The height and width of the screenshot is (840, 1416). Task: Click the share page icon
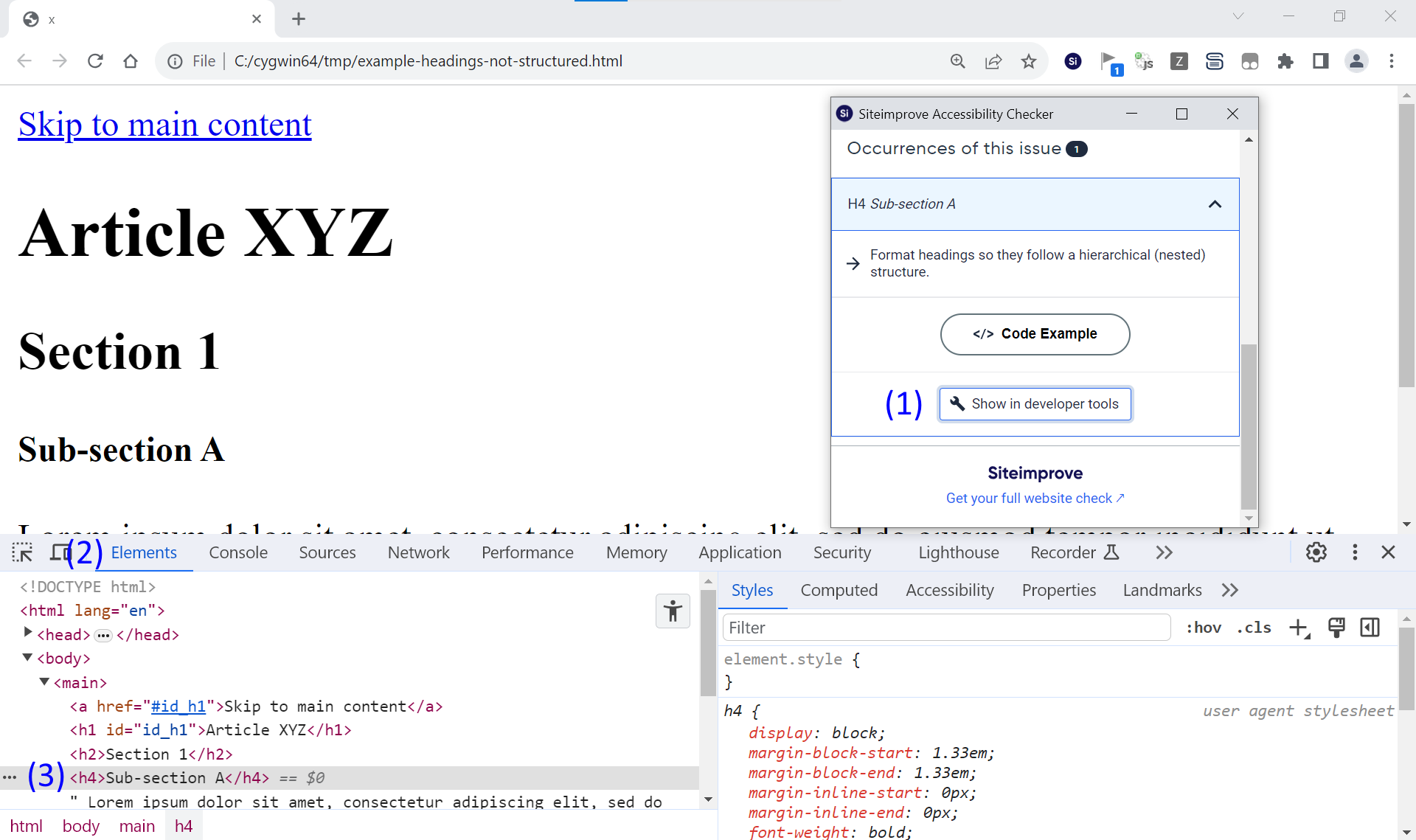(993, 61)
